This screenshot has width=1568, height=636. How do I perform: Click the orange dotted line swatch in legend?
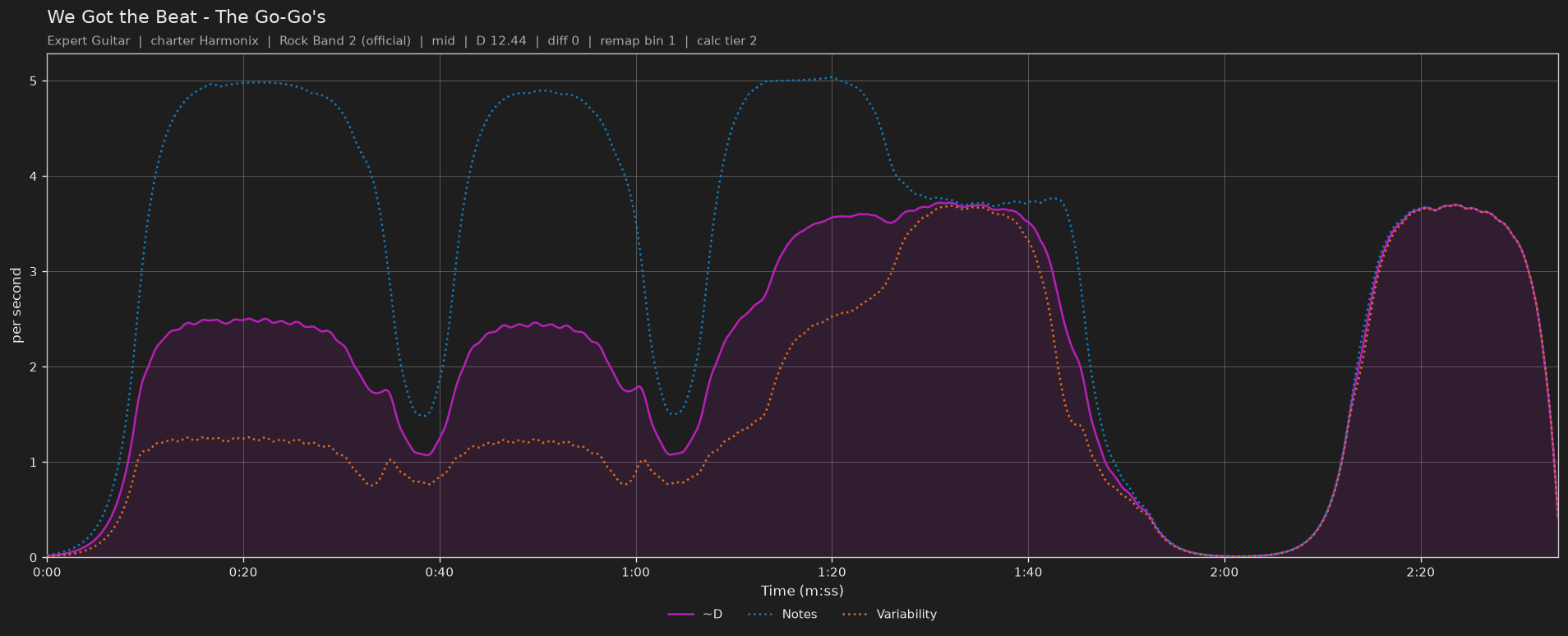[855, 615]
